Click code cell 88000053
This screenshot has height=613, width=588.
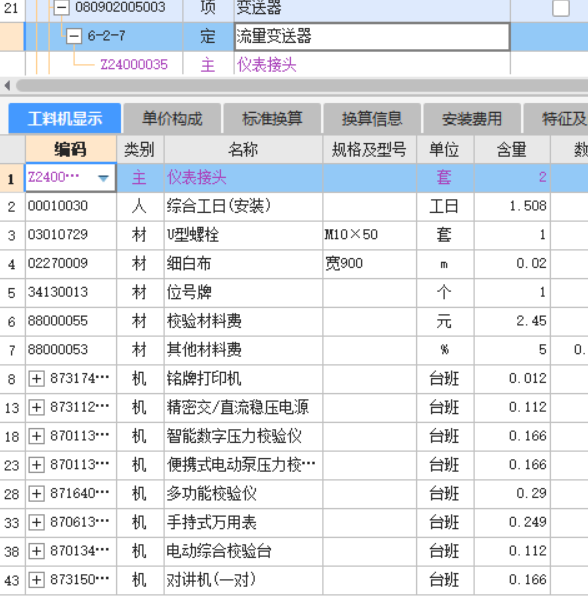click(71, 350)
